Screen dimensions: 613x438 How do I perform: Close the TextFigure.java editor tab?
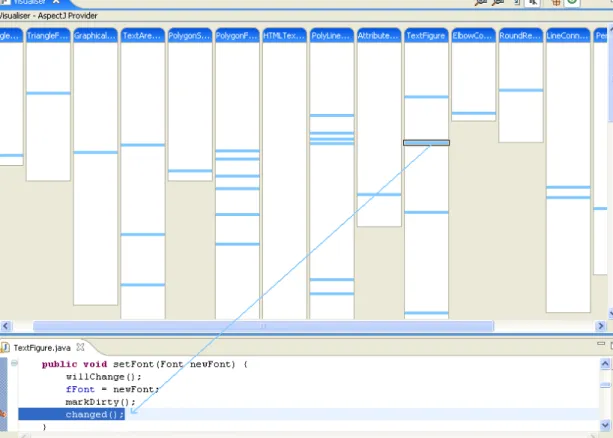click(x=80, y=347)
